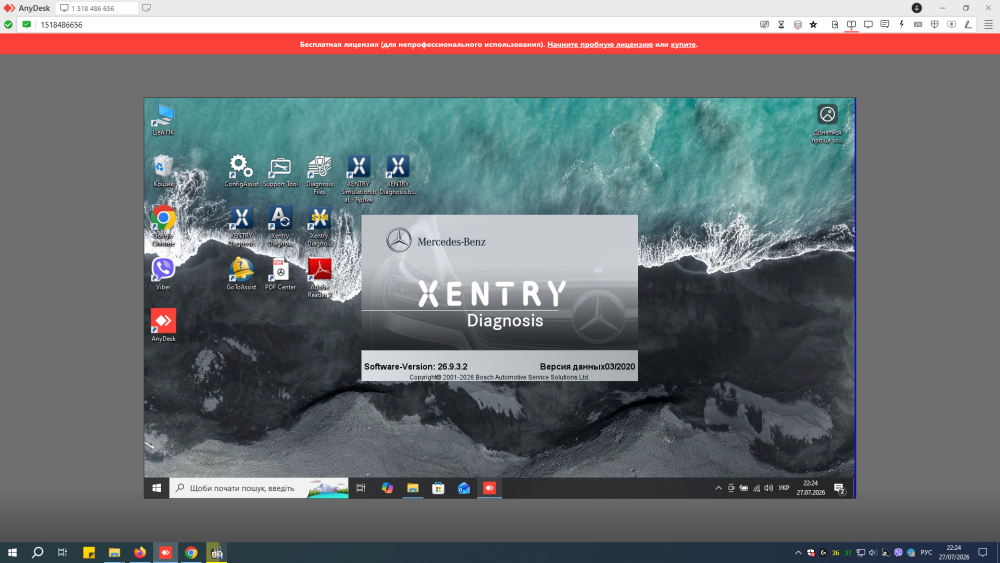The height and width of the screenshot is (563, 1000).
Task: Open AnyDesk whiteboard pen icon
Action: pos(968,25)
